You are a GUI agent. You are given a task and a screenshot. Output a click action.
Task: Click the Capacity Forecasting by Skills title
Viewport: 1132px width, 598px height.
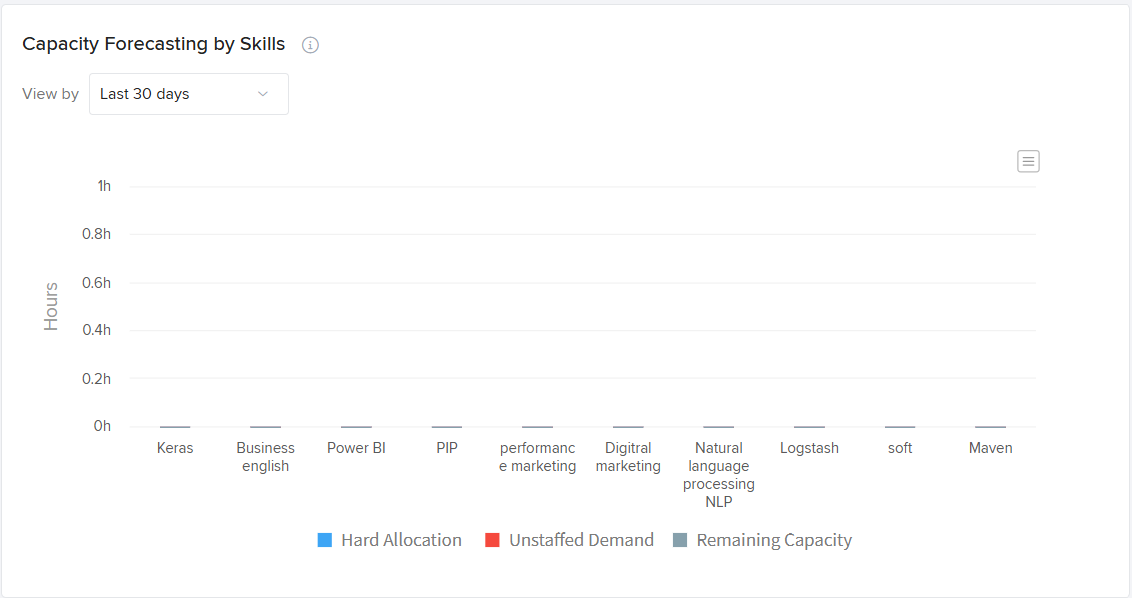click(154, 44)
